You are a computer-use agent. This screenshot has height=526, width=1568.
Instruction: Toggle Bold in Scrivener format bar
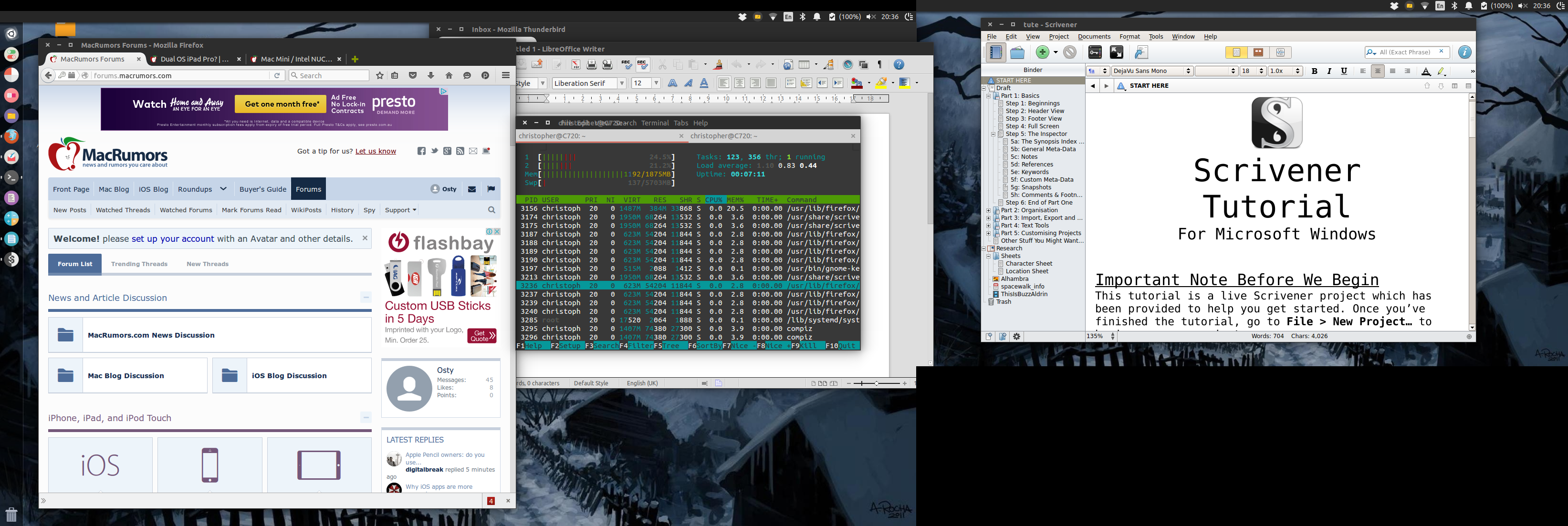coord(1314,71)
